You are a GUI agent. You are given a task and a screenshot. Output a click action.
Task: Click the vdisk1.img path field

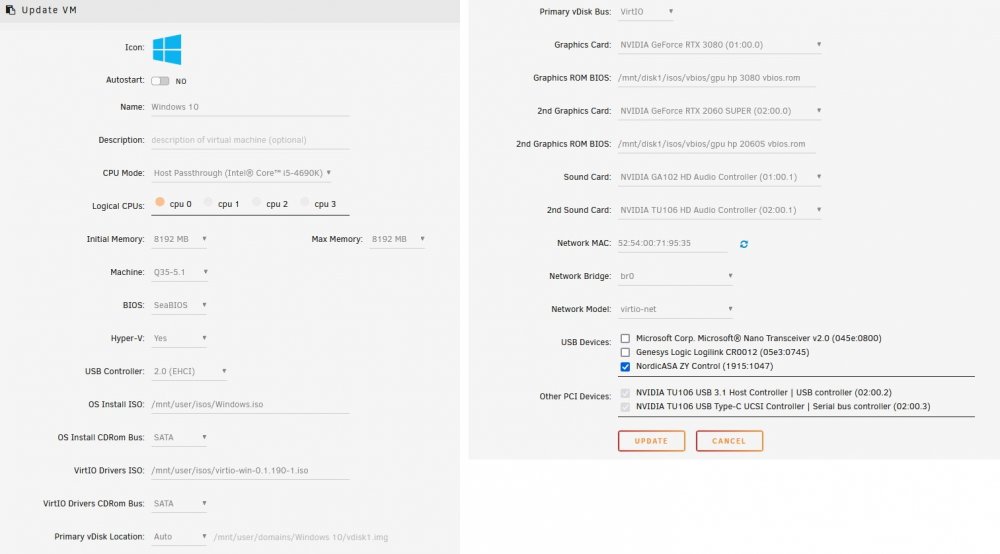300,537
